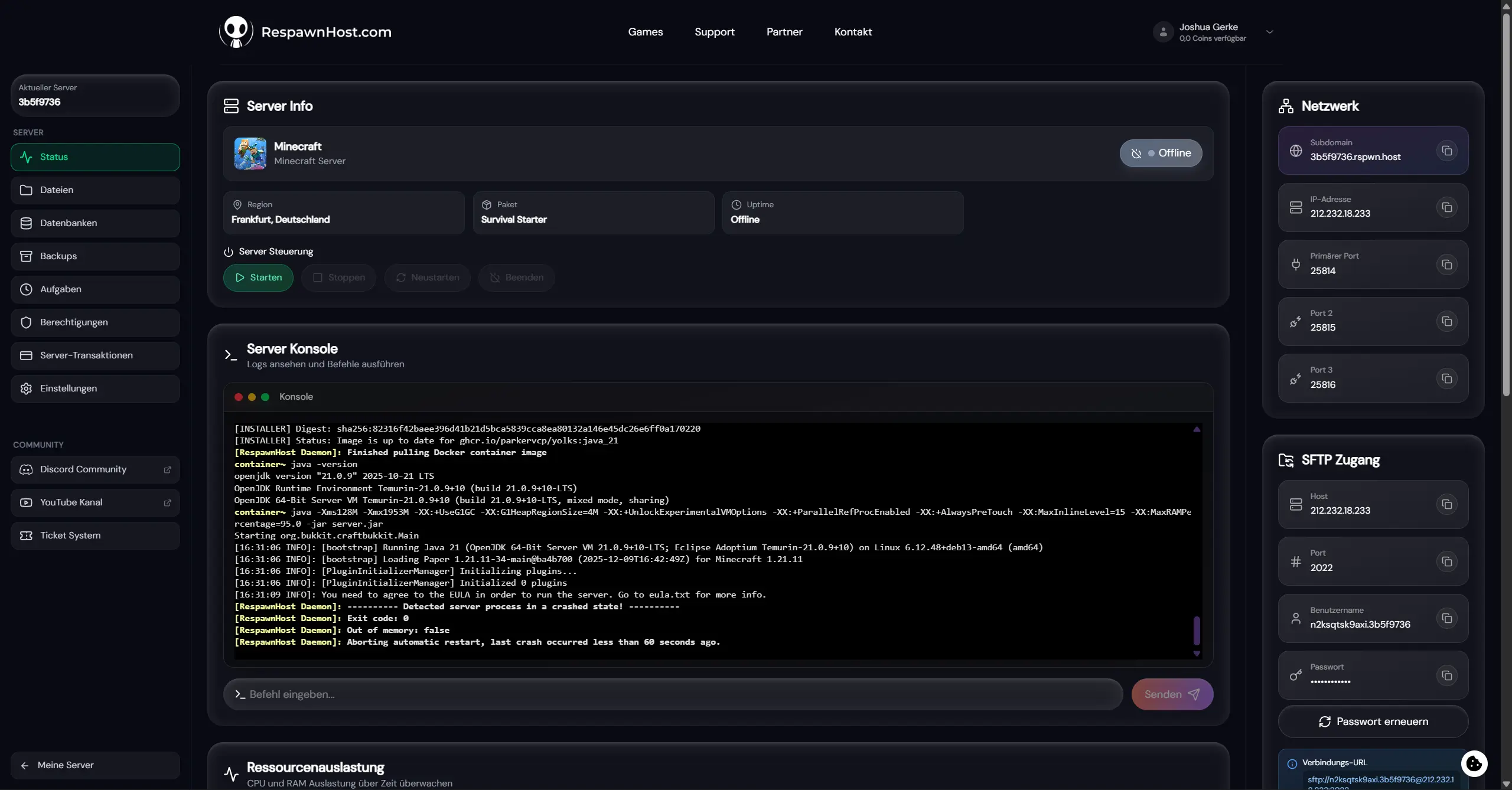Screen dimensions: 1512x790
Task: Expand the Joshua Gerke profile dropdown
Action: [1270, 32]
